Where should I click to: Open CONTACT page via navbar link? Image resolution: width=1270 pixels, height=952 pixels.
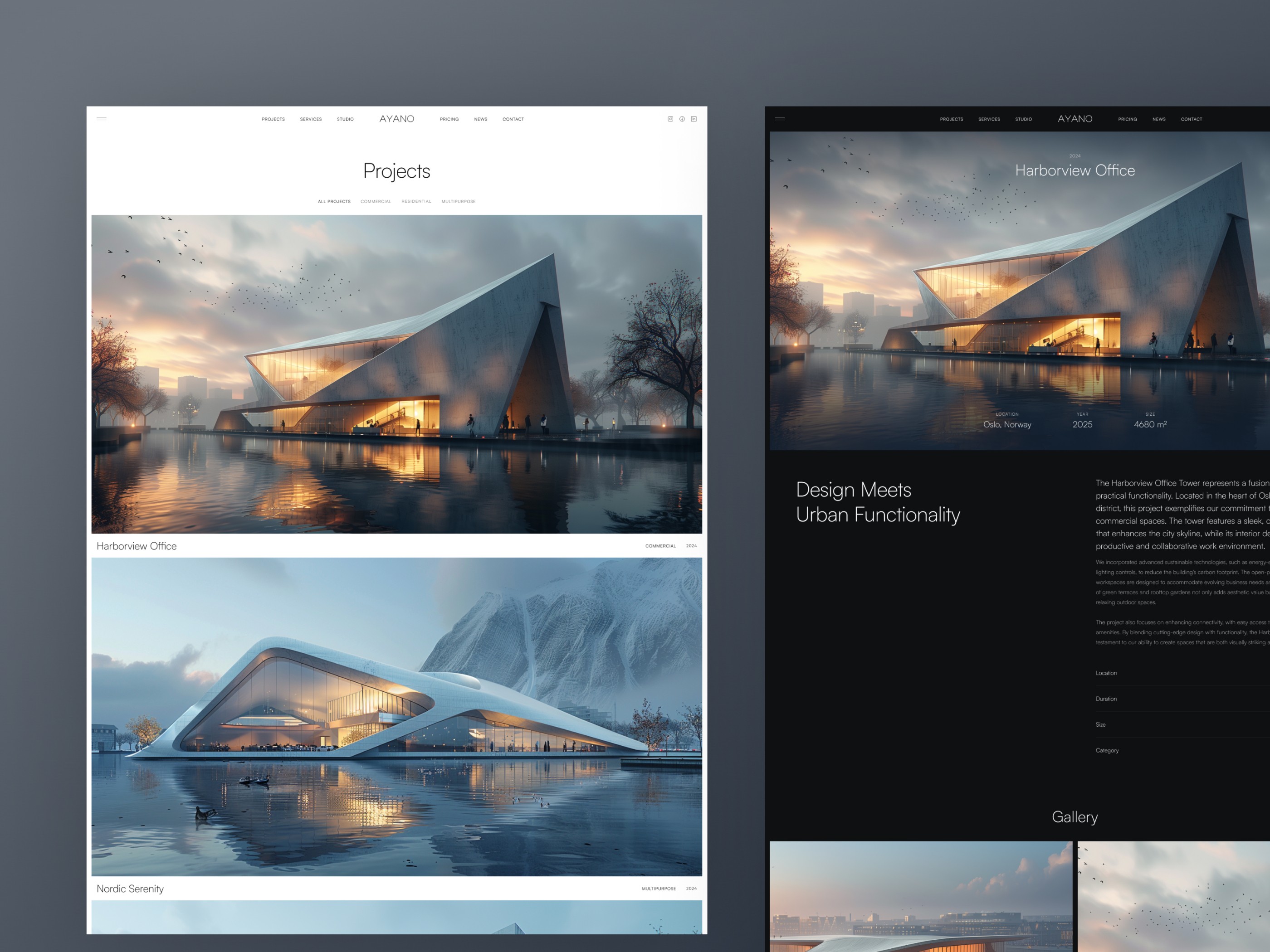[x=514, y=119]
